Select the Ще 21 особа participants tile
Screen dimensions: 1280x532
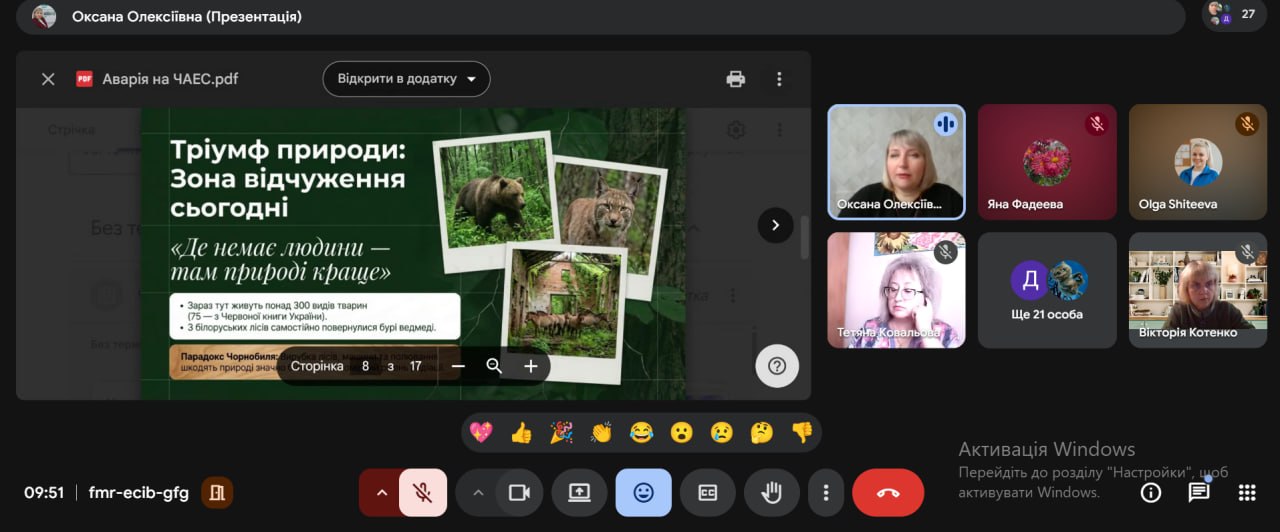coord(1047,290)
